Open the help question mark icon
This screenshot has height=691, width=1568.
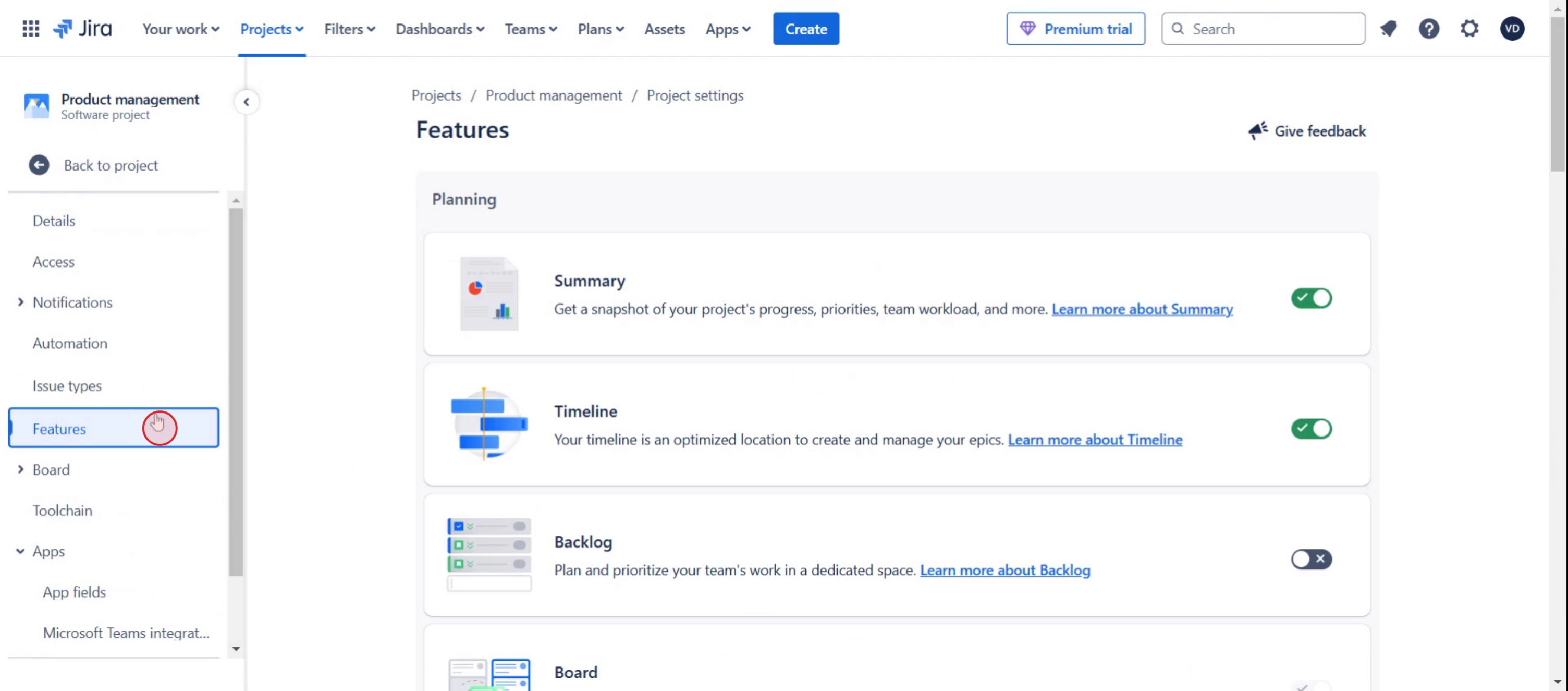[1429, 29]
